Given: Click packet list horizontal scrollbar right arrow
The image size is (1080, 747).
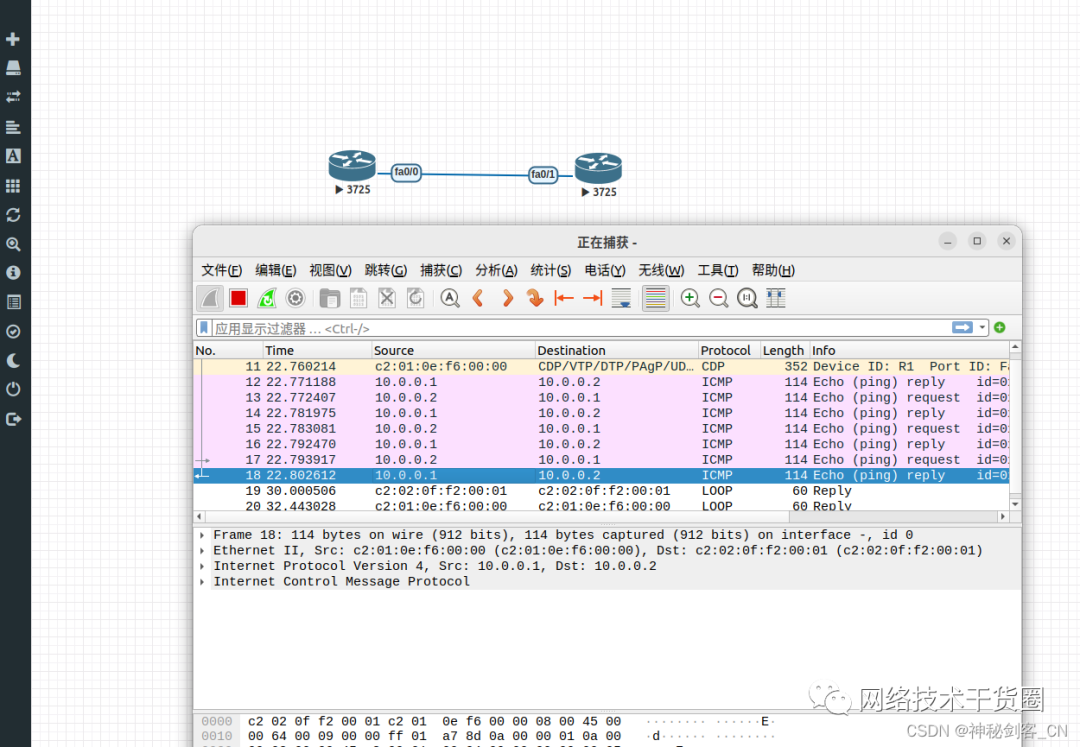Looking at the screenshot, I should coord(1003,516).
